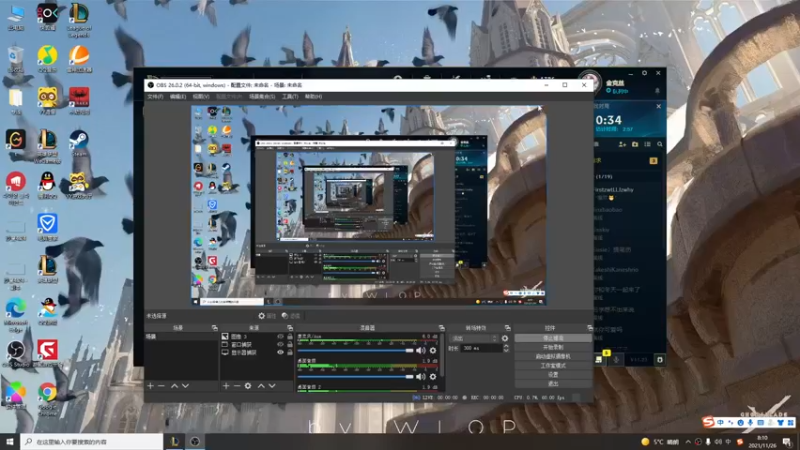Click search icon in League friends list
800x450 pixels.
pos(660,144)
